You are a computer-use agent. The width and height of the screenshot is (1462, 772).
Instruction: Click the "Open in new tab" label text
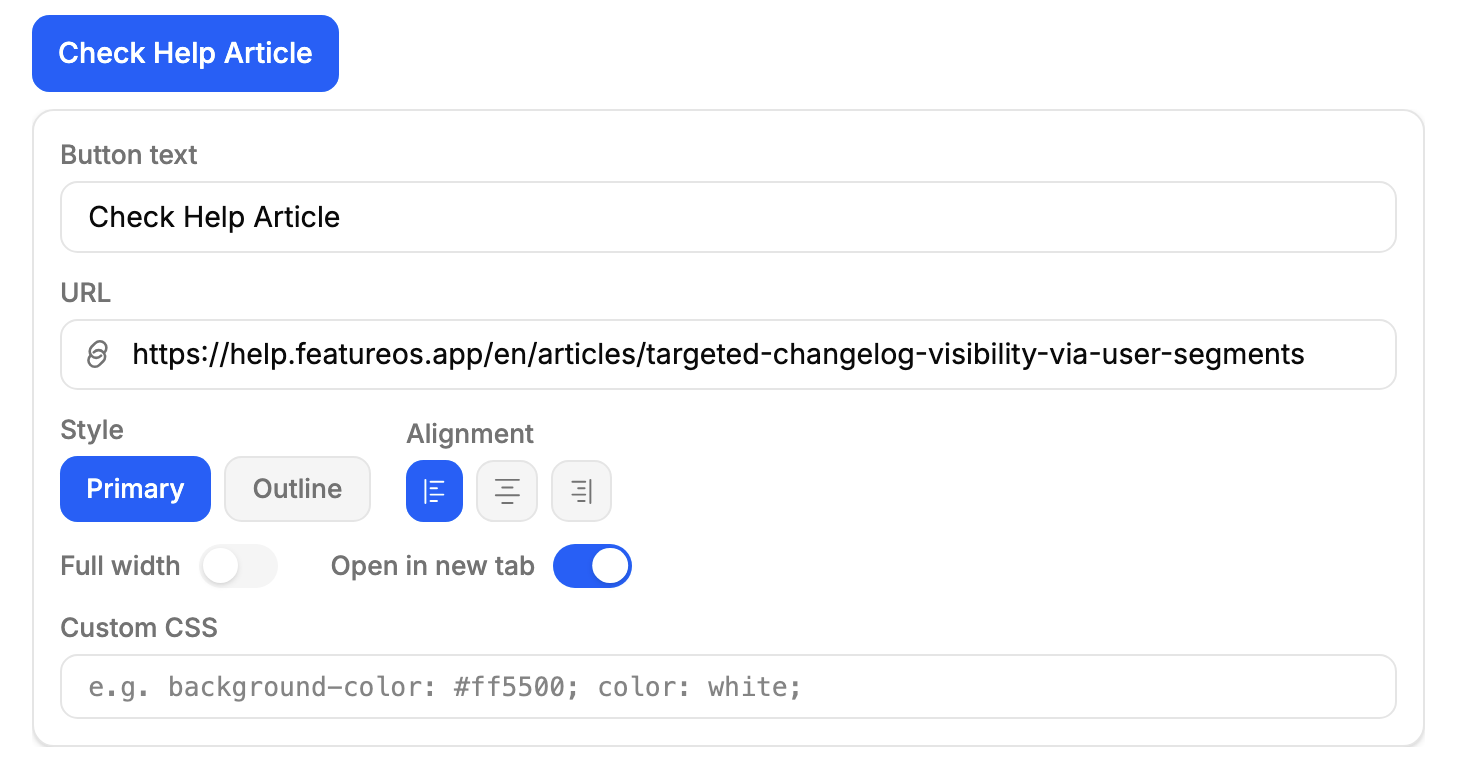click(433, 566)
